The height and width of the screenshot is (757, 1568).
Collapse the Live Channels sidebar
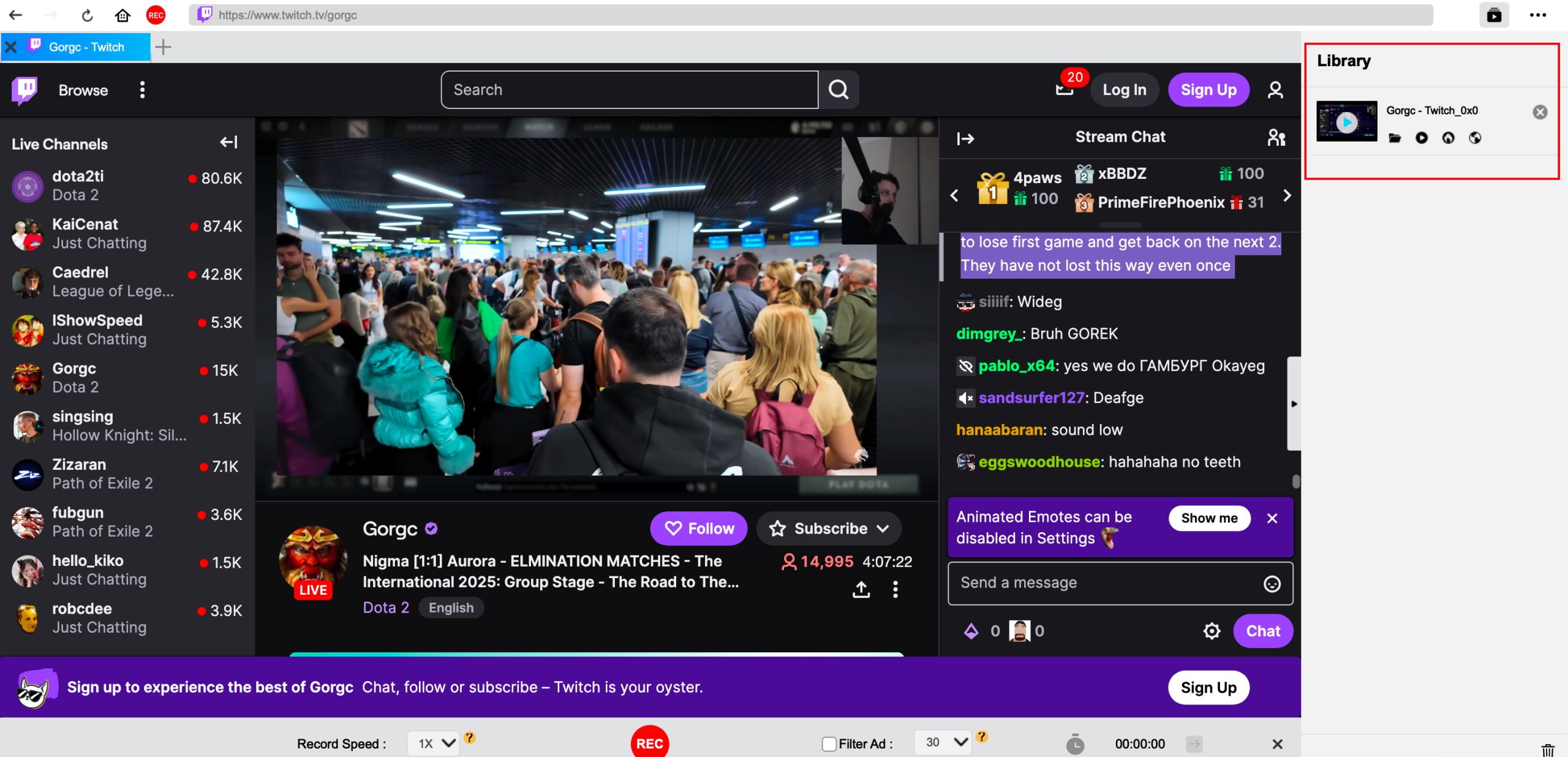[228, 142]
